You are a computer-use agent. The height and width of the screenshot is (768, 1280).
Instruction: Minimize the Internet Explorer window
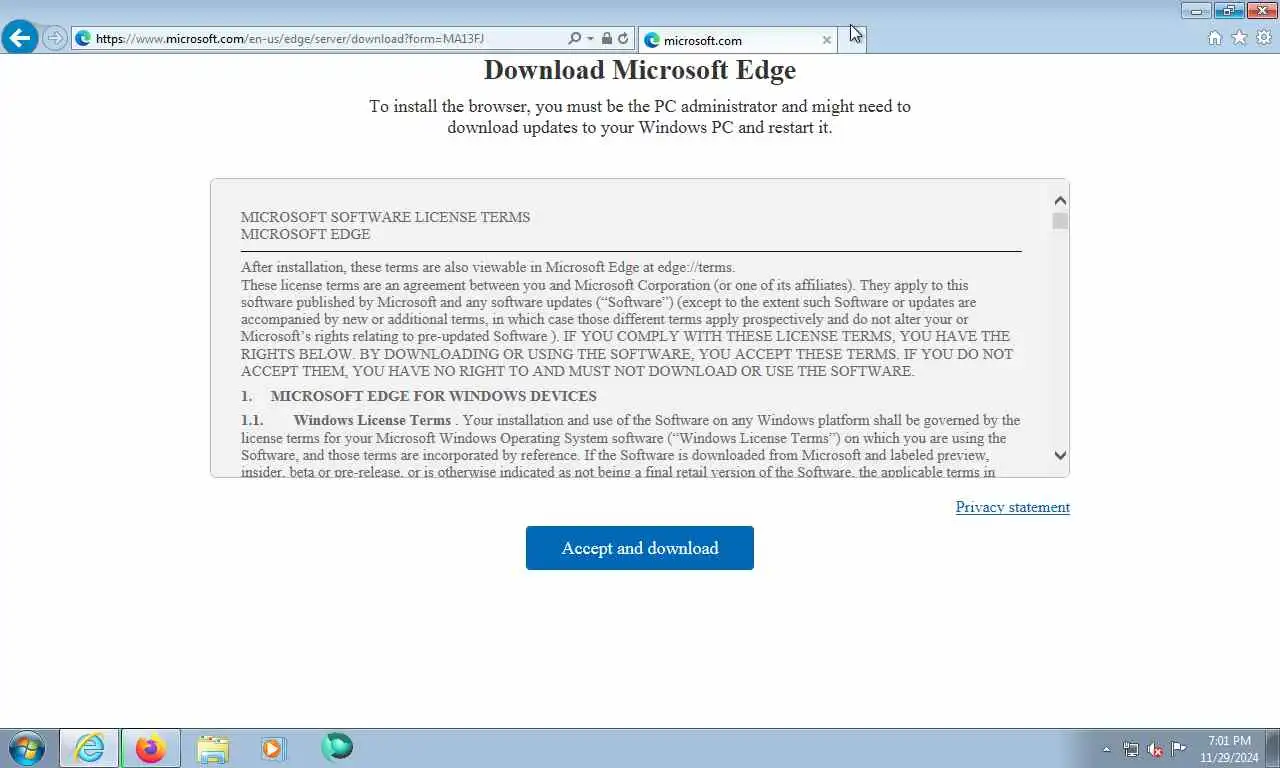click(1196, 11)
